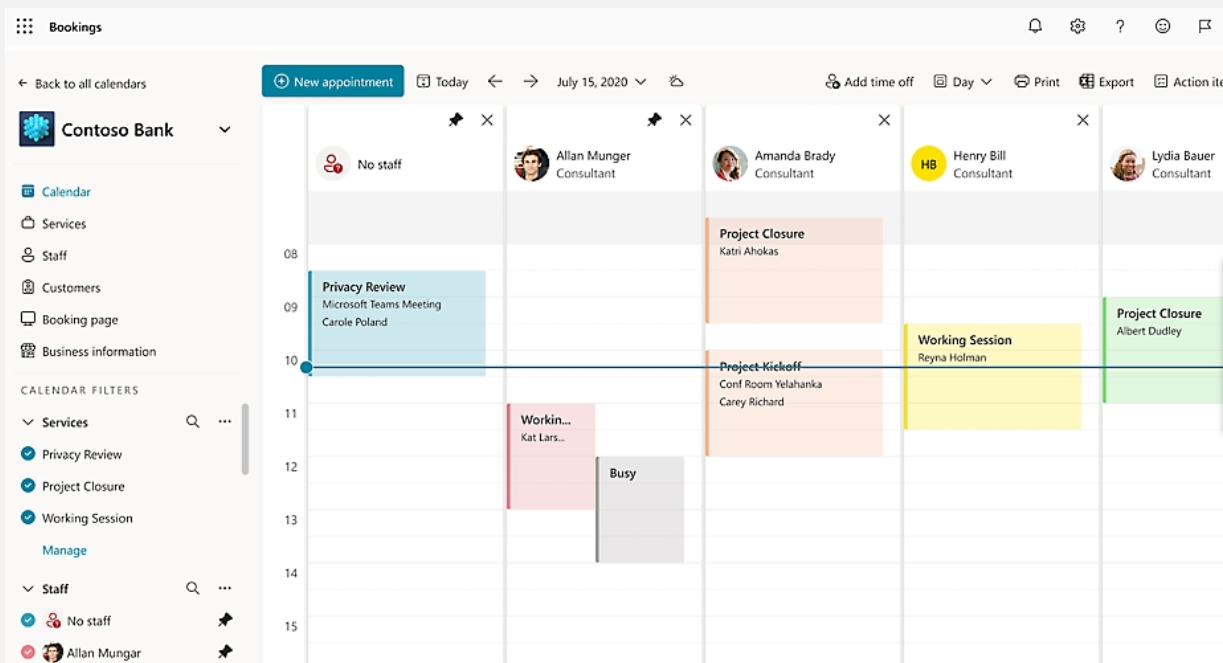Jump to Today

point(442,82)
